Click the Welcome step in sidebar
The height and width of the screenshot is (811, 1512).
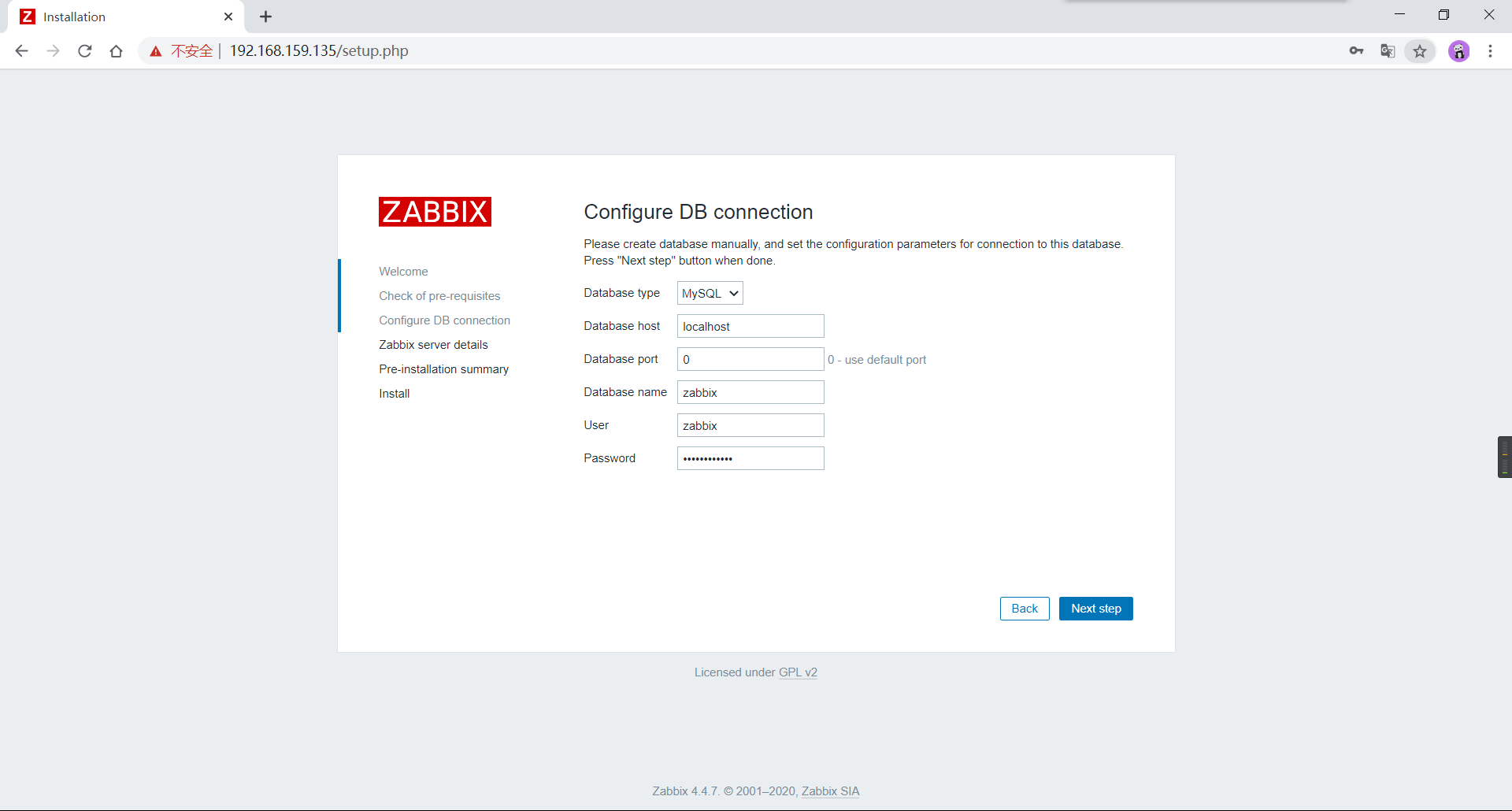pos(403,272)
